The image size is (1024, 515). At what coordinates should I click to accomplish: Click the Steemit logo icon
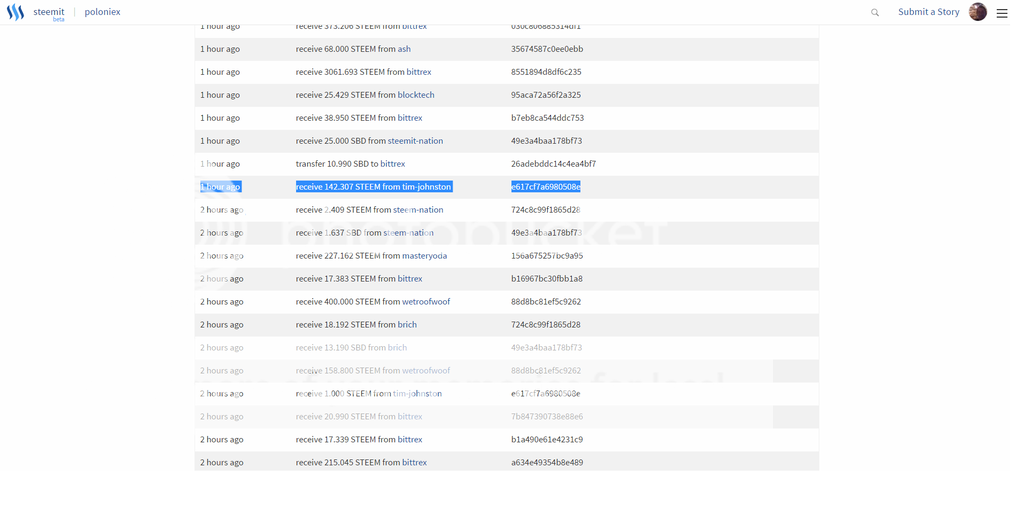click(x=16, y=13)
